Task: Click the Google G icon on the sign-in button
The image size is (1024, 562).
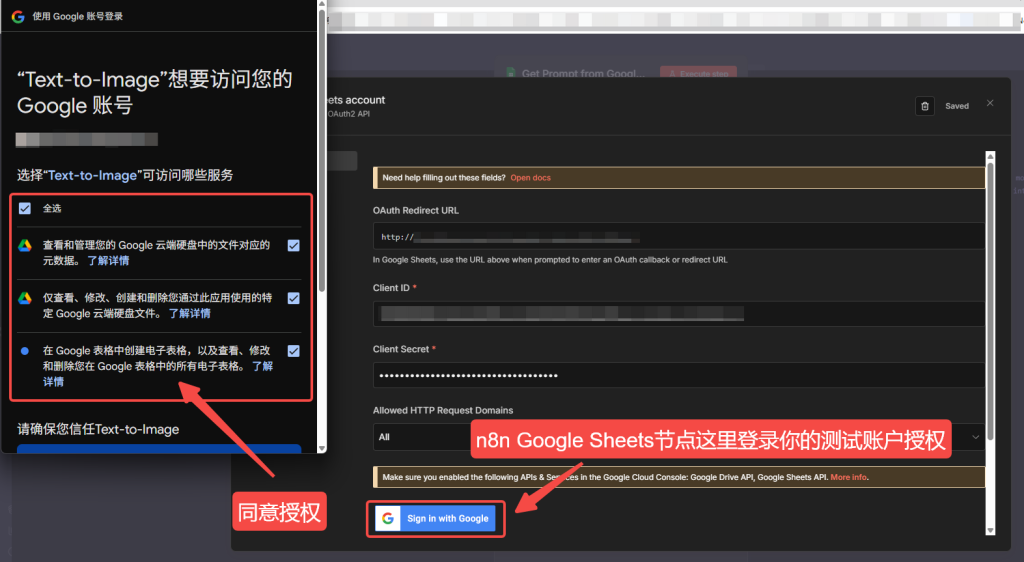Action: pyautogui.click(x=388, y=519)
